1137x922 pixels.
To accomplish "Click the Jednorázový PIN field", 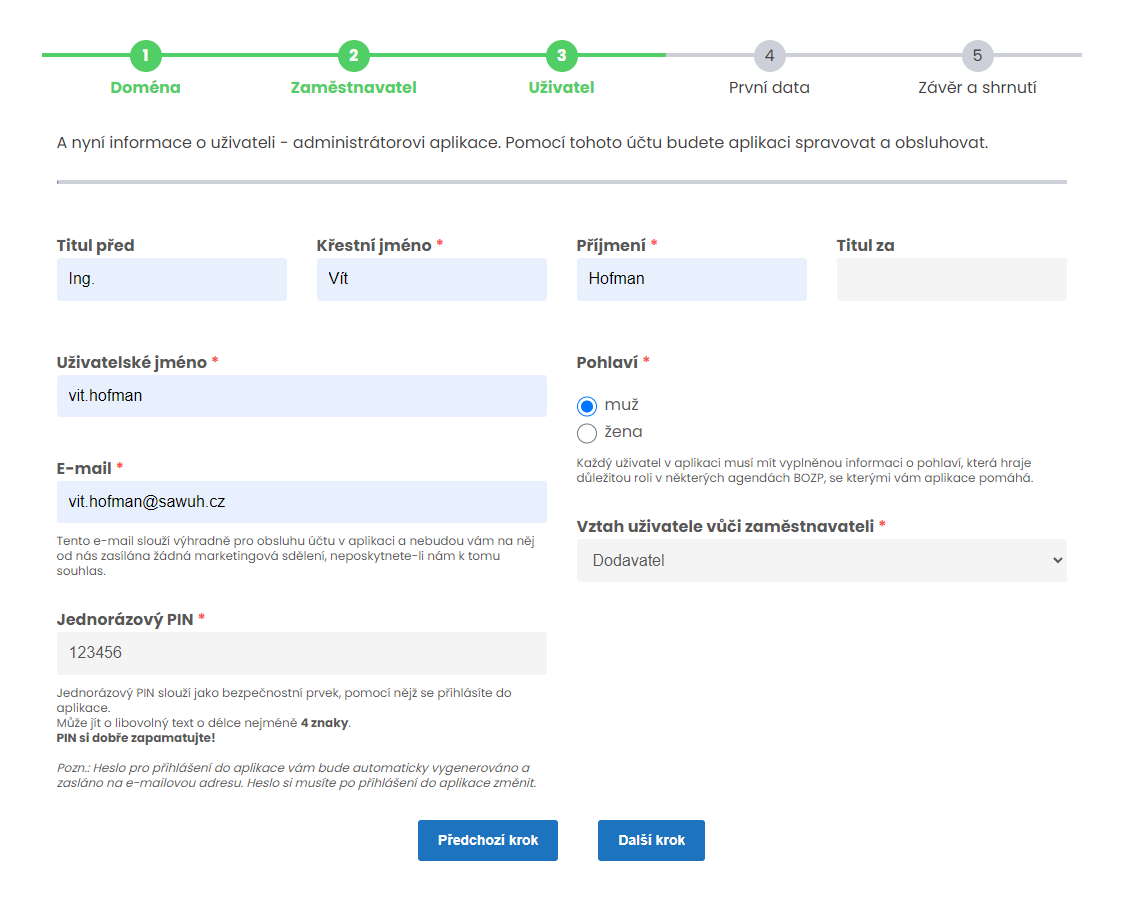I will coord(301,653).
